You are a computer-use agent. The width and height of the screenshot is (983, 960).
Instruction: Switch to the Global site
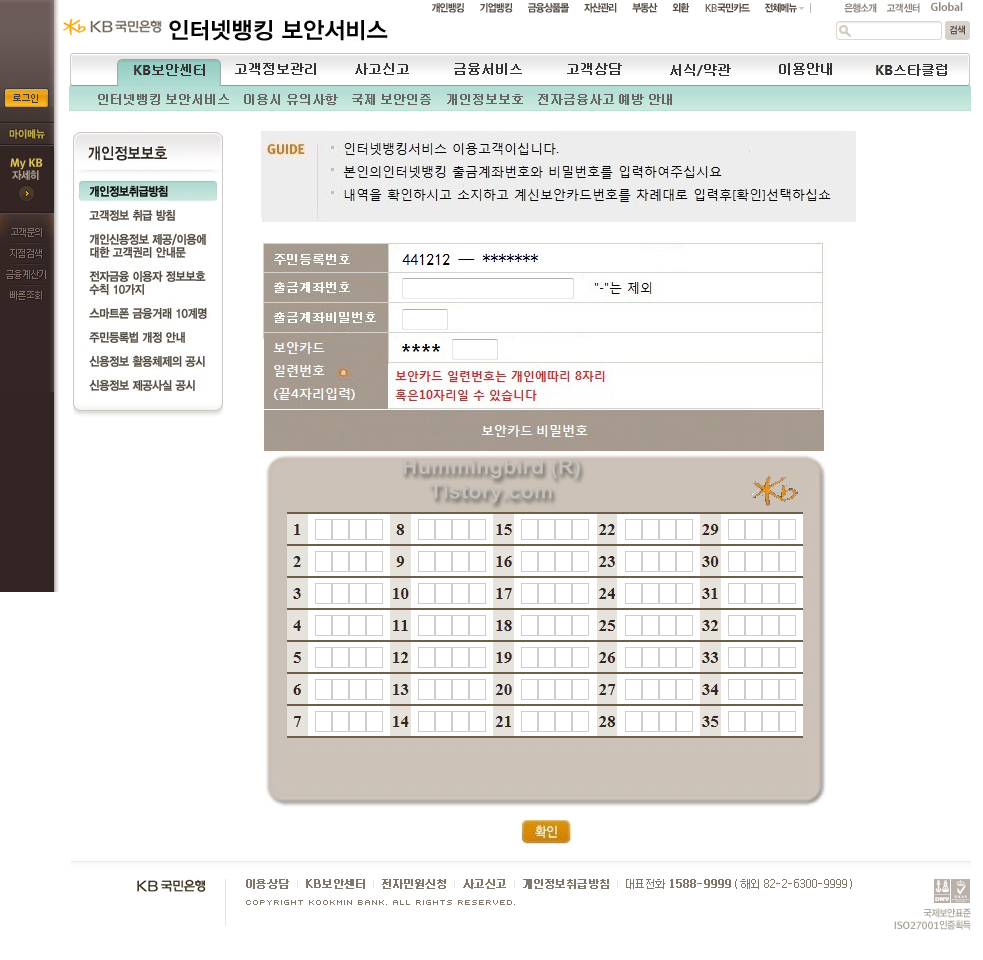(x=947, y=8)
